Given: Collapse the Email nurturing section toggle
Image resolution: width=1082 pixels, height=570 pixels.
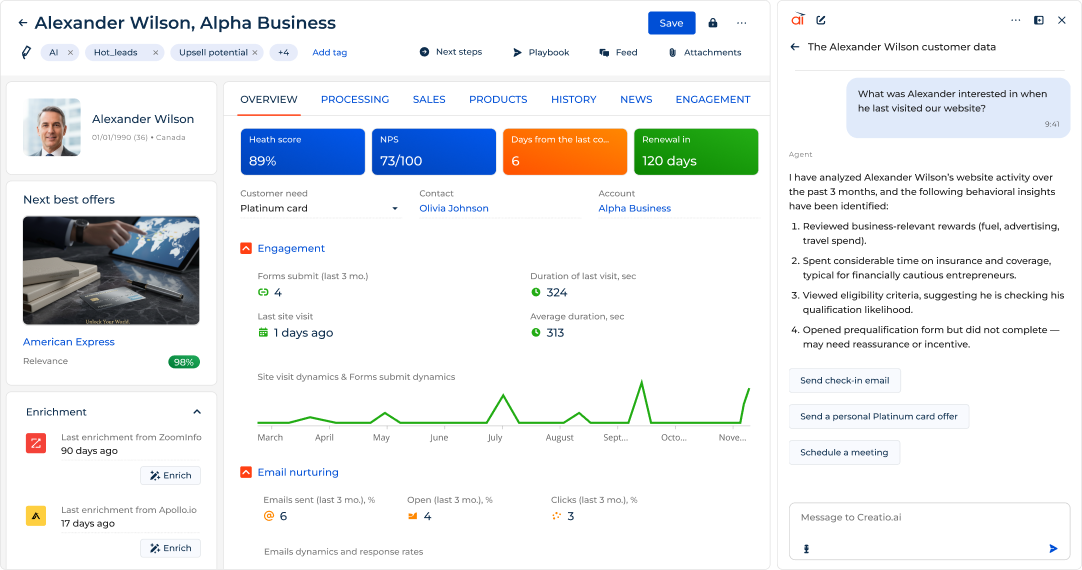Looking at the screenshot, I should pyautogui.click(x=246, y=472).
